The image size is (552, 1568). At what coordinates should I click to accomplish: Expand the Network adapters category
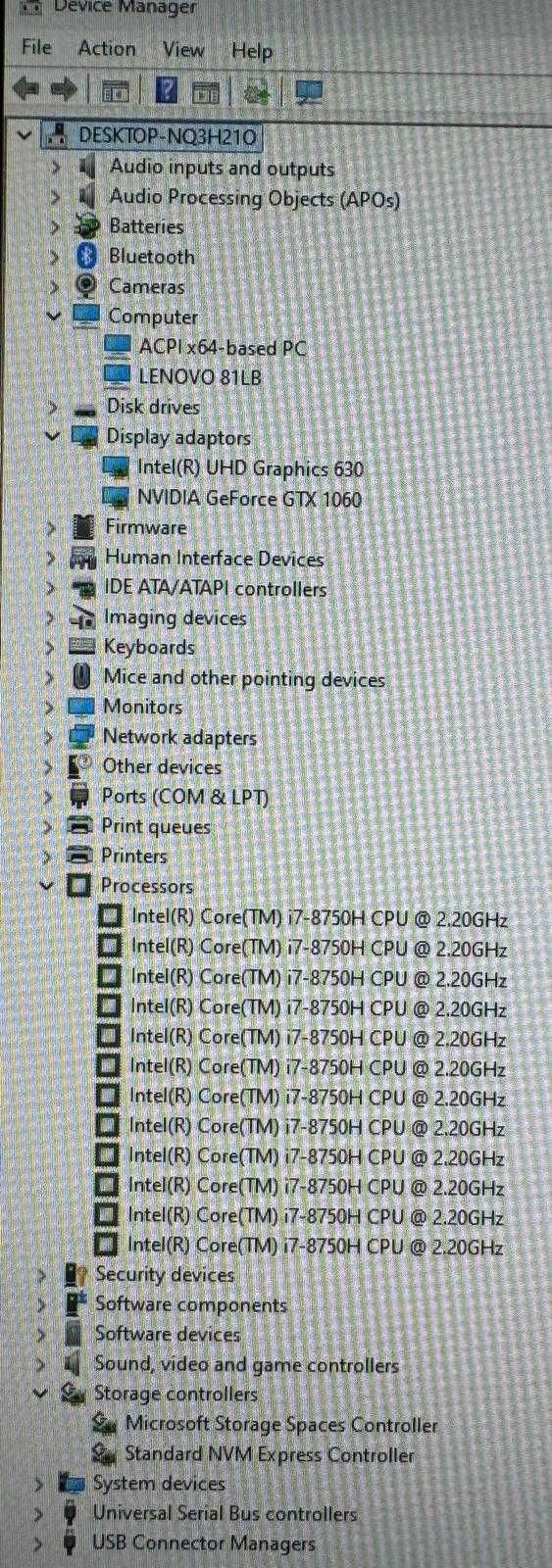point(49,737)
